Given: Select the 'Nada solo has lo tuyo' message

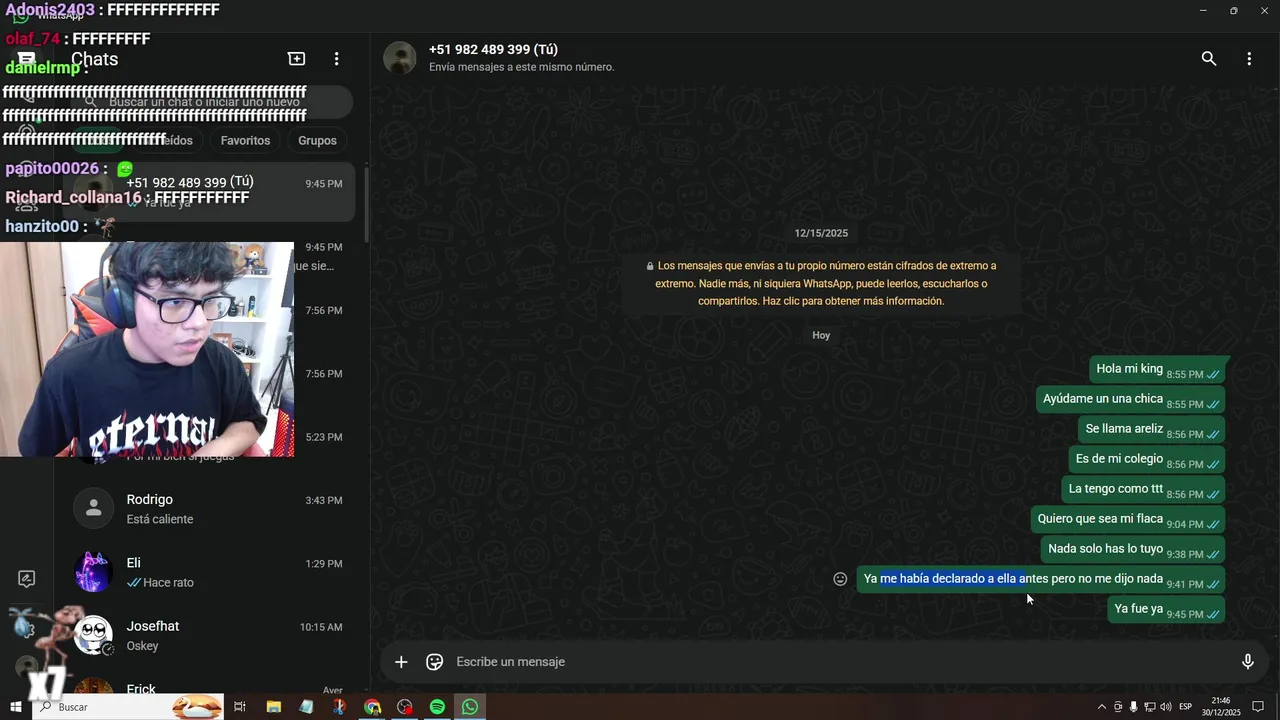Looking at the screenshot, I should tap(1133, 550).
